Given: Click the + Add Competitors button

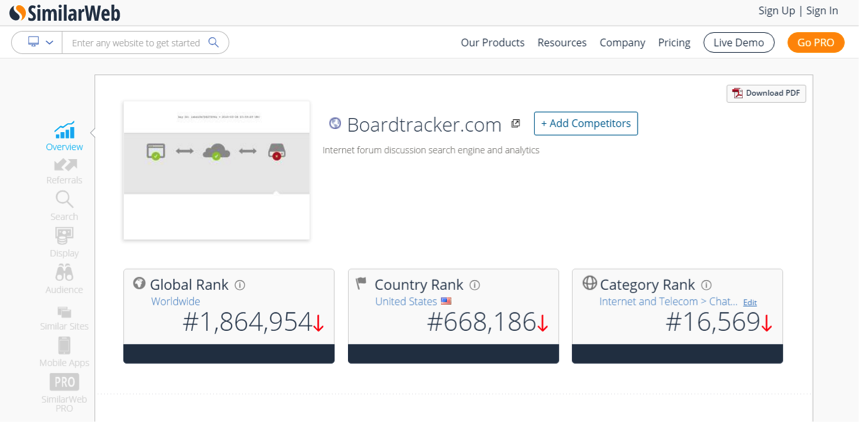Looking at the screenshot, I should point(586,123).
